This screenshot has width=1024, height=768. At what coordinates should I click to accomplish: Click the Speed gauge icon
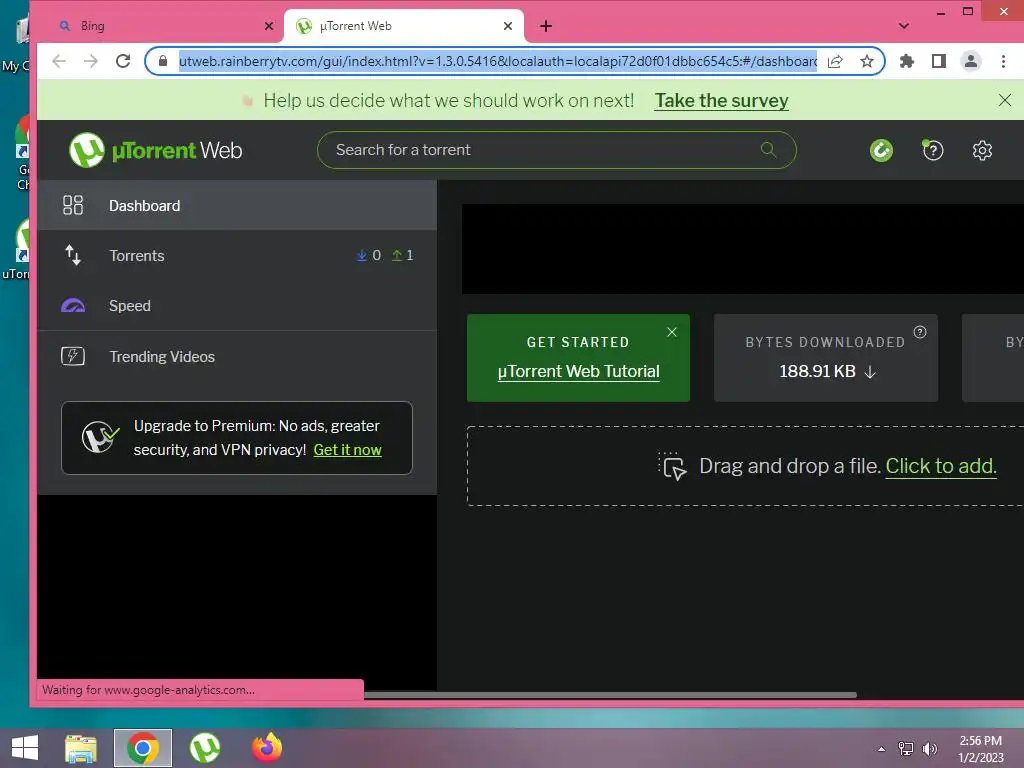pyautogui.click(x=72, y=306)
